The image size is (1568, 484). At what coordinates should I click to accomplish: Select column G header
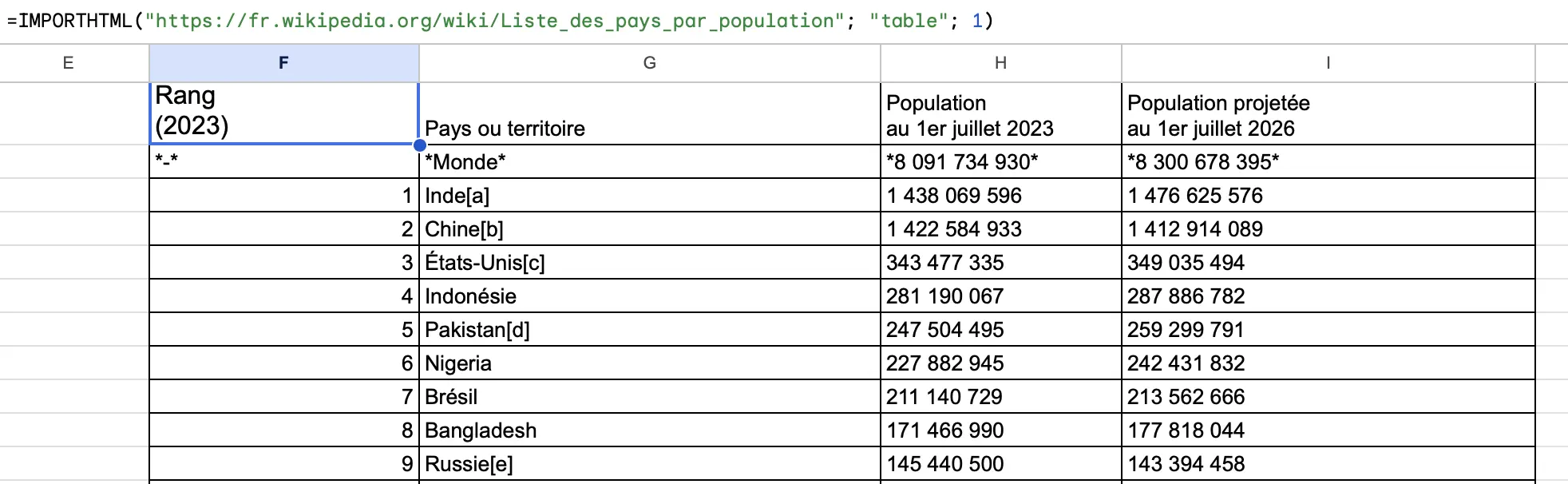point(650,63)
